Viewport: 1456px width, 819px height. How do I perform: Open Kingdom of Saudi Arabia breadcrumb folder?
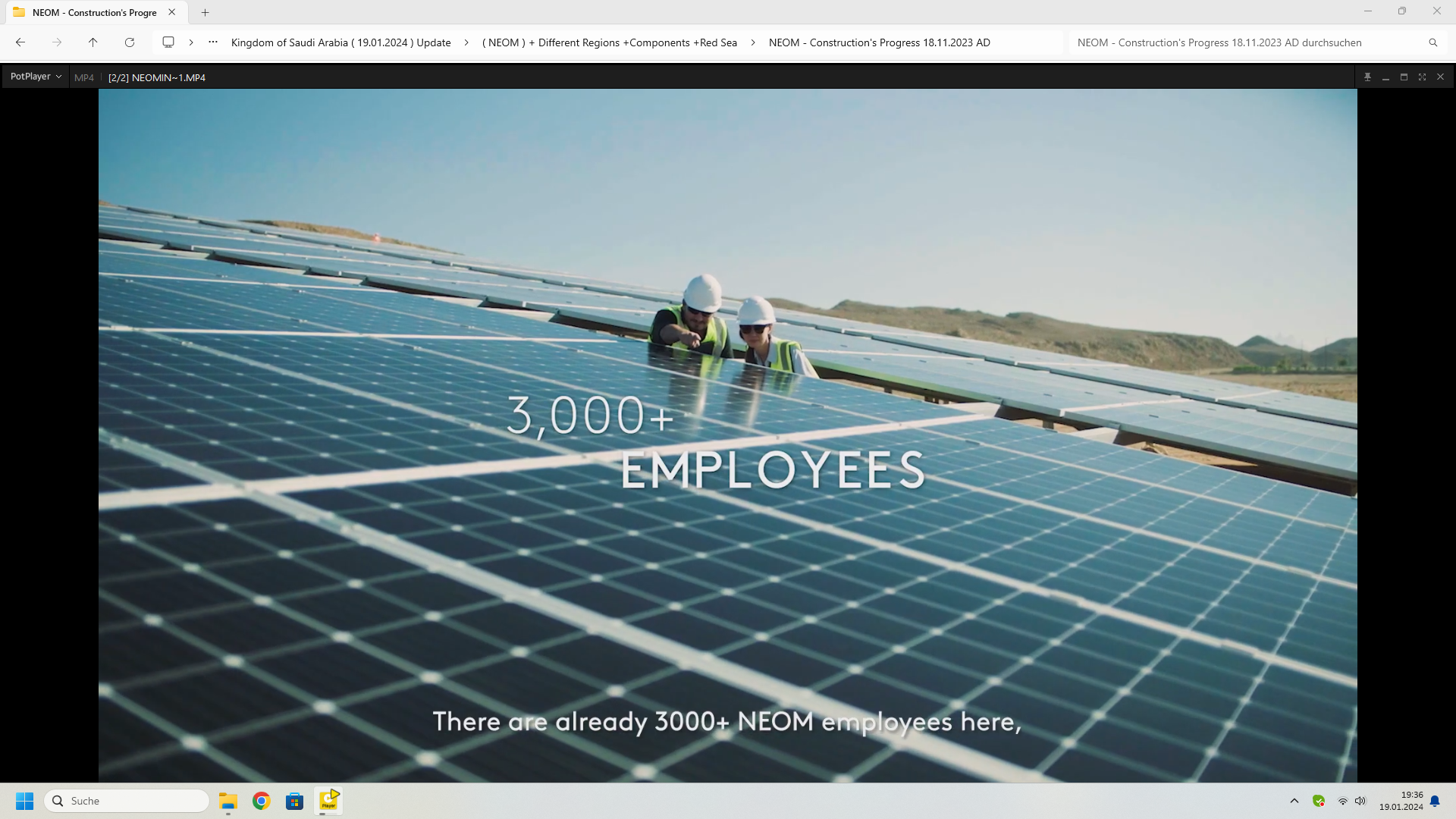(x=340, y=42)
